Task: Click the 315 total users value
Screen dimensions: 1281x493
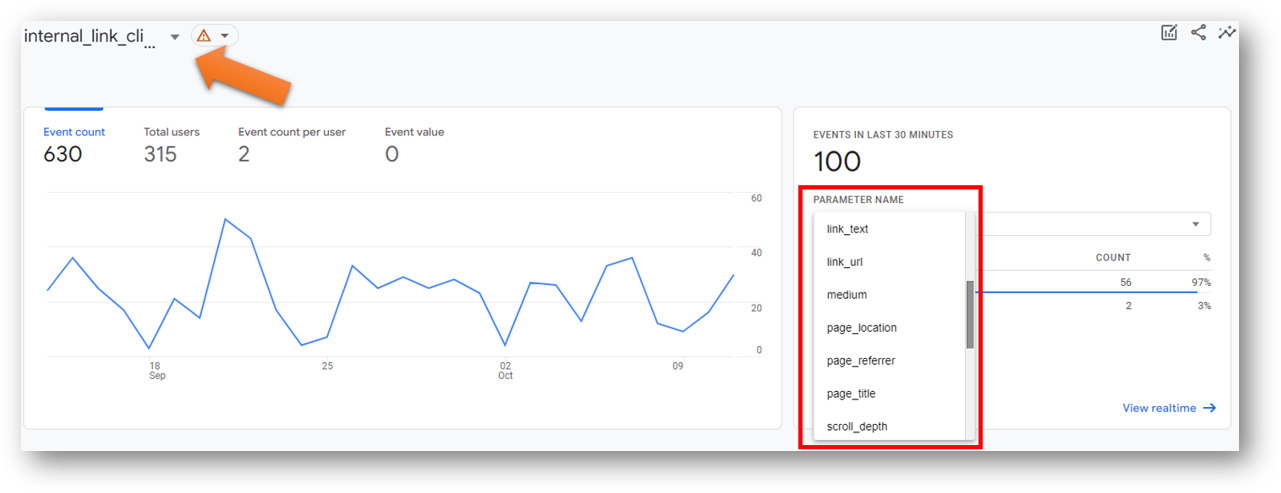Action: coord(160,154)
